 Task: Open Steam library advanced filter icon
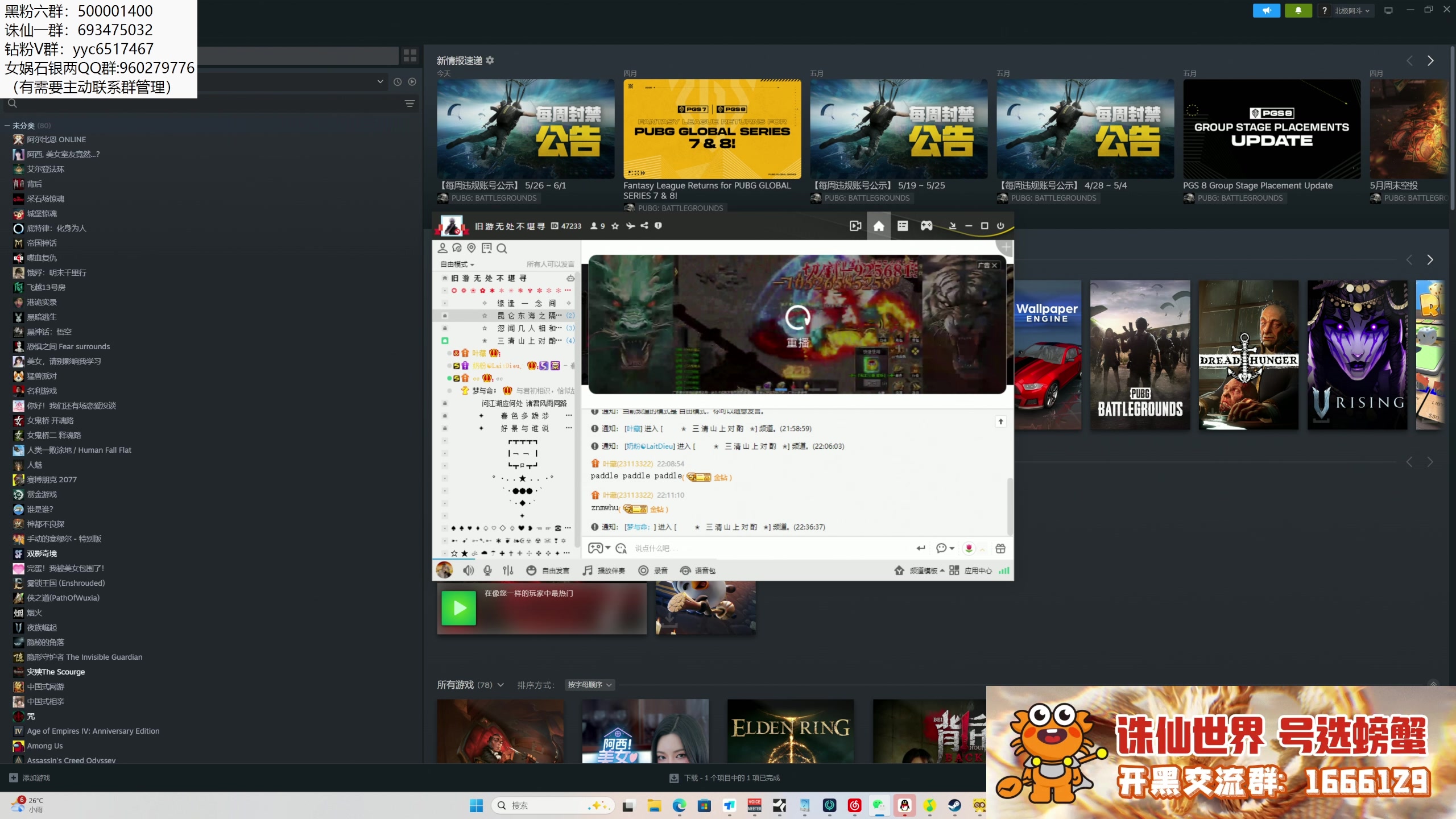pos(409,104)
